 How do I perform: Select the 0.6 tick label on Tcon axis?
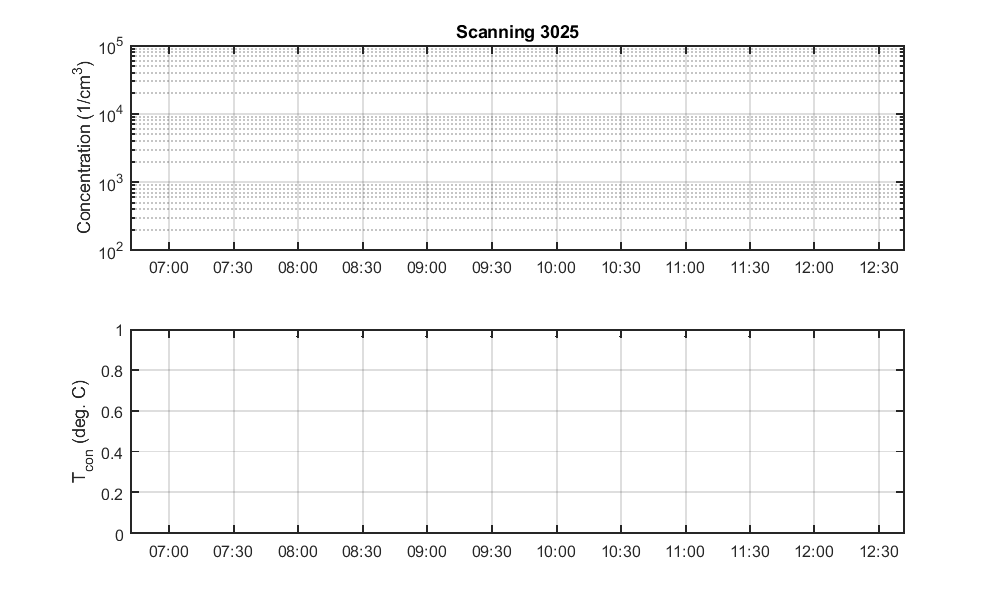[x=112, y=412]
